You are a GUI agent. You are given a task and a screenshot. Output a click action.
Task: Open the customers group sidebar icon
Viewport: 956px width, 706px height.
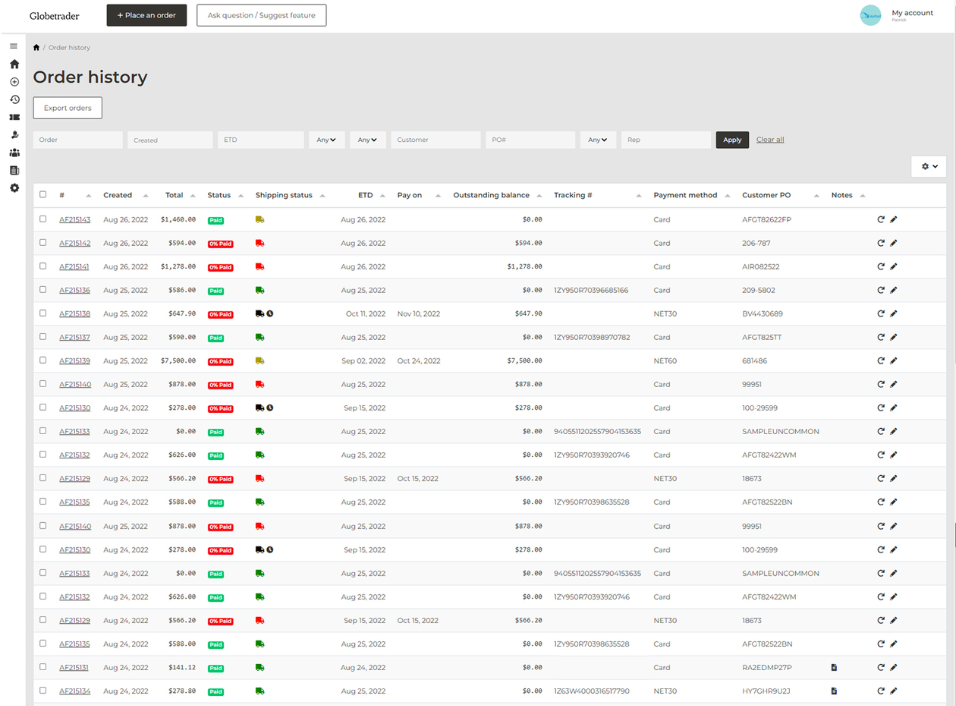coord(14,153)
